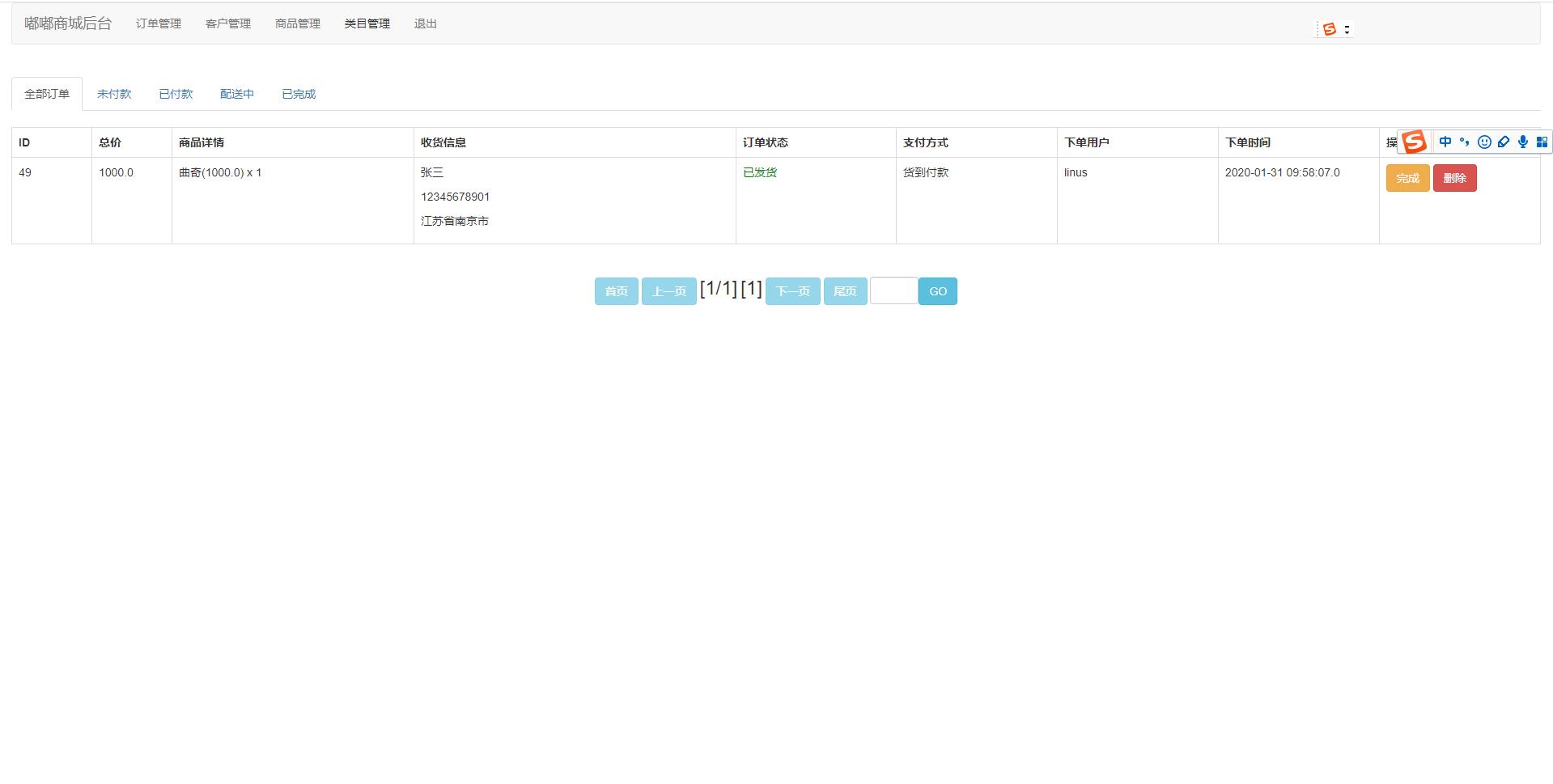Click the 下单用户 column header

tap(1087, 142)
